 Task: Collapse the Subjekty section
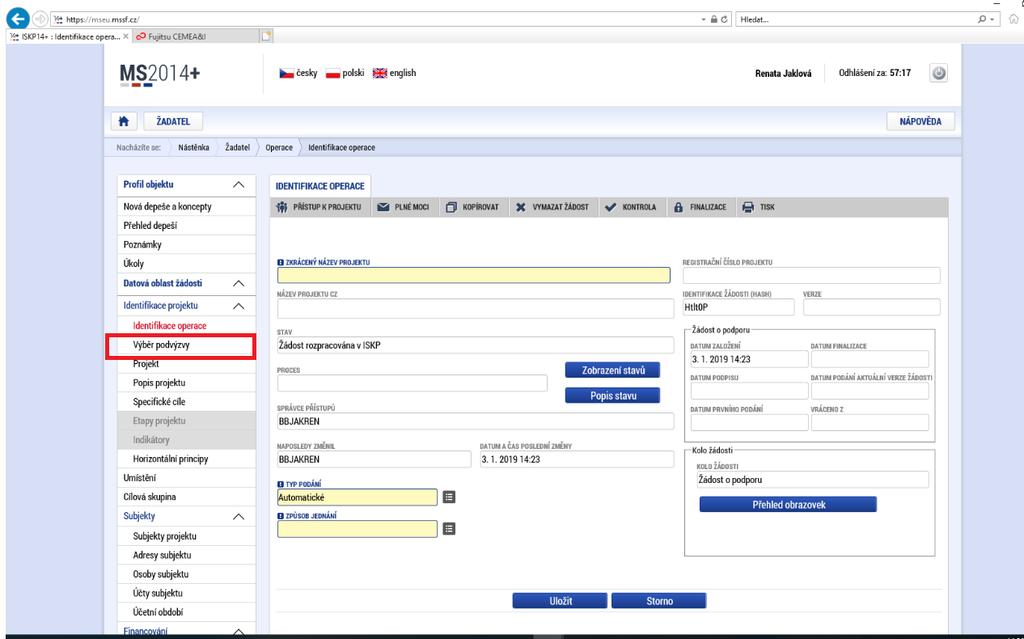tap(238, 516)
